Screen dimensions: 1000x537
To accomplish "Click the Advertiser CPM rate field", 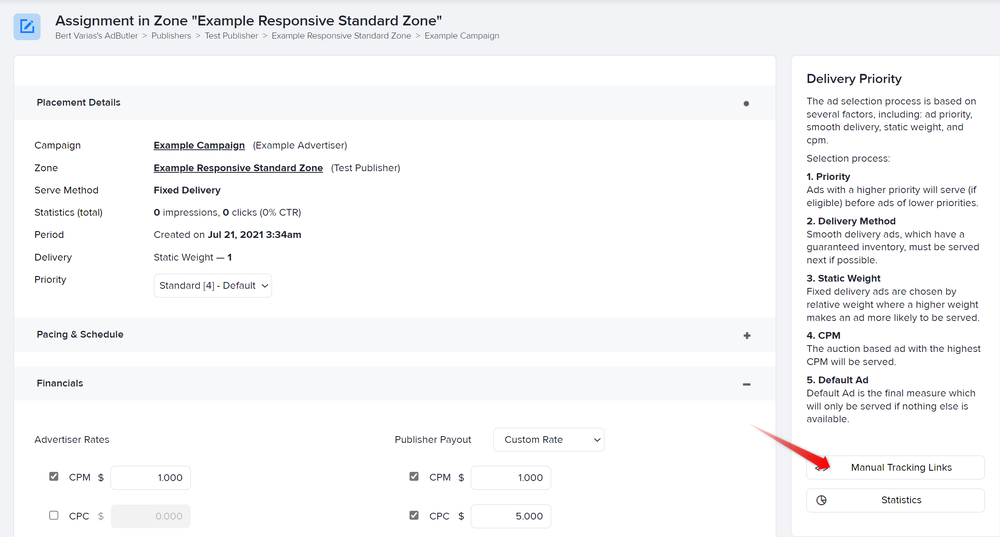I will click(x=151, y=478).
